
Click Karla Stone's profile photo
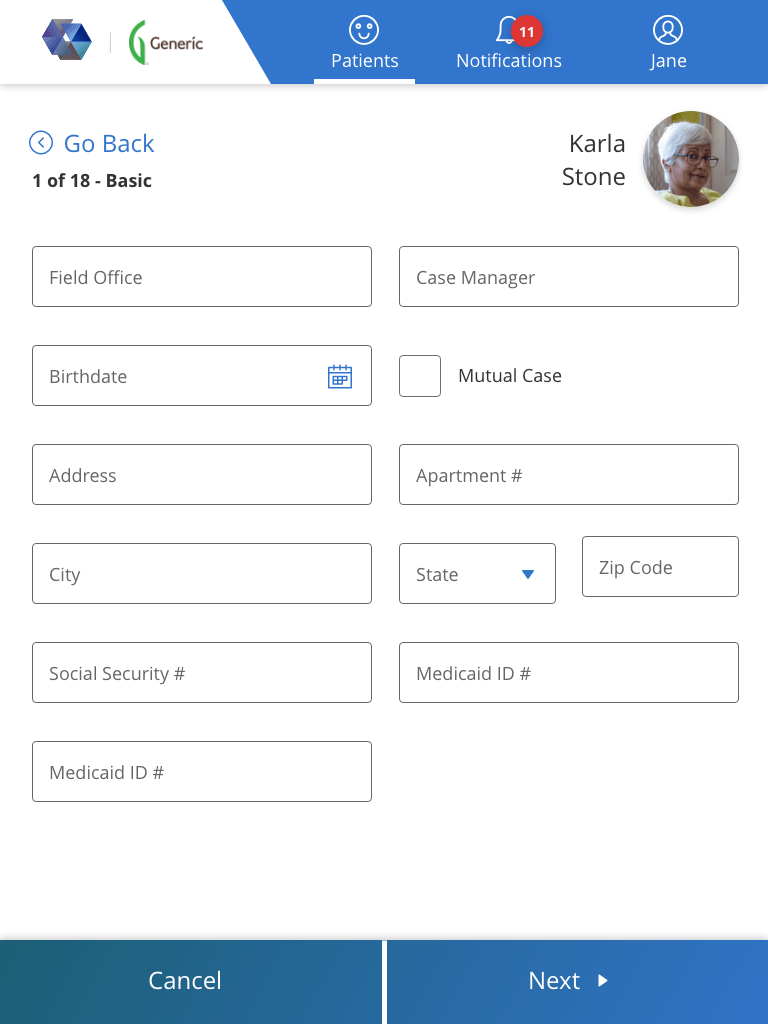pyautogui.click(x=691, y=159)
